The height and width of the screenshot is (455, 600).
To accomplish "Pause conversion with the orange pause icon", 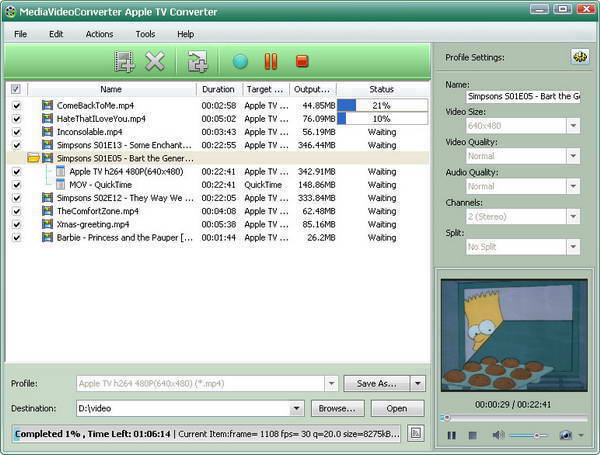I will tap(271, 61).
